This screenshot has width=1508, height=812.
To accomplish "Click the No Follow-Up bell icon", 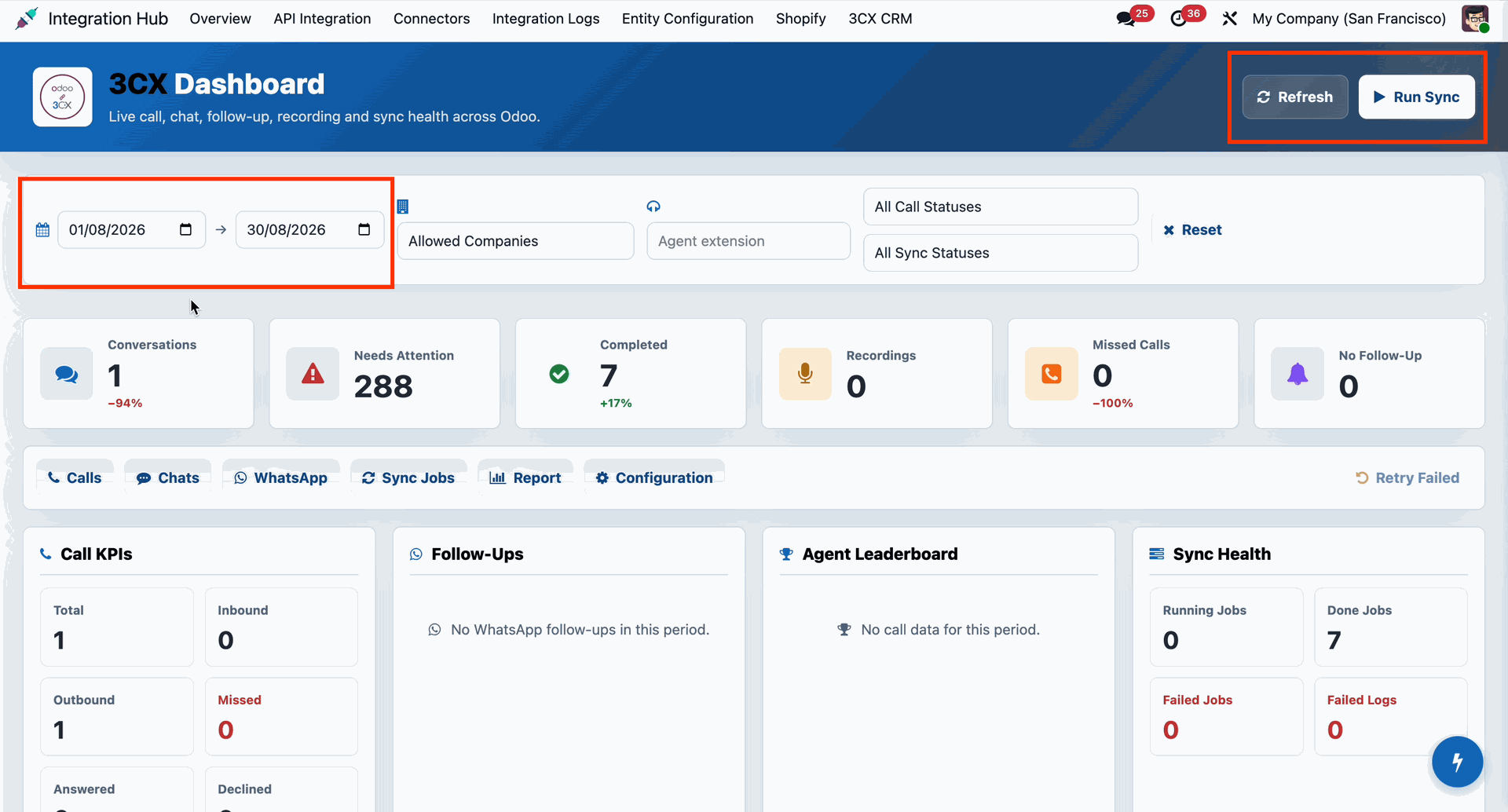I will click(1298, 374).
